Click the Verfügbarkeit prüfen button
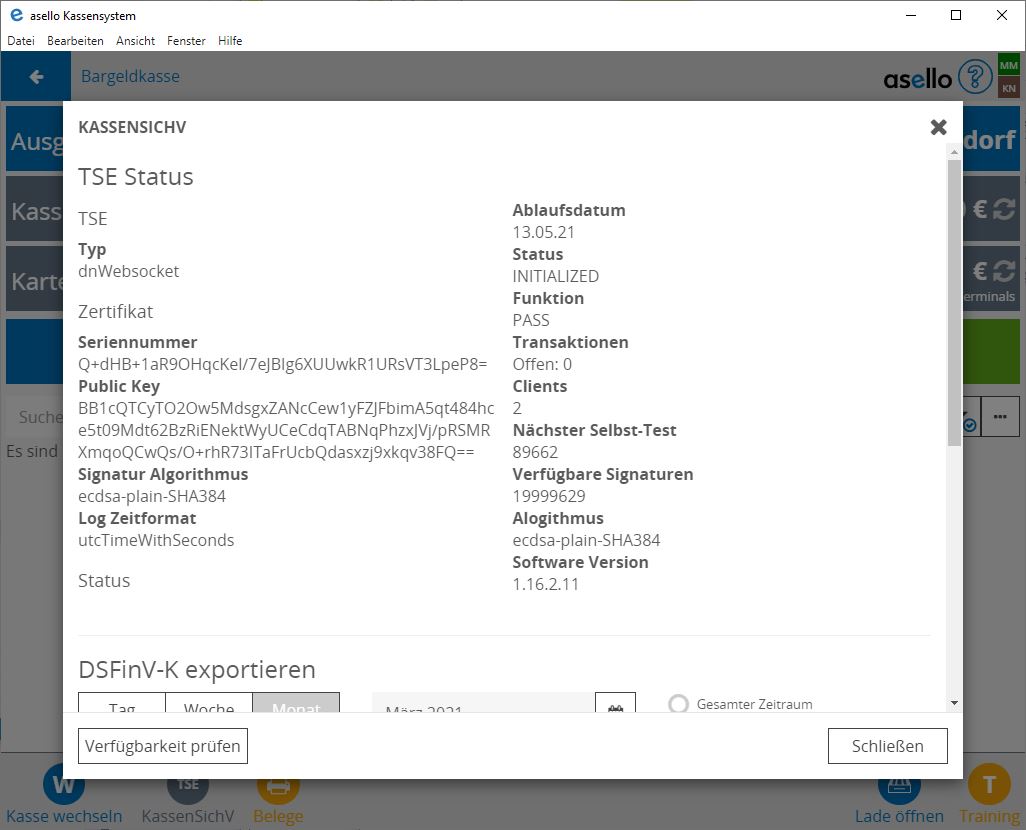1026x830 pixels. pos(162,746)
